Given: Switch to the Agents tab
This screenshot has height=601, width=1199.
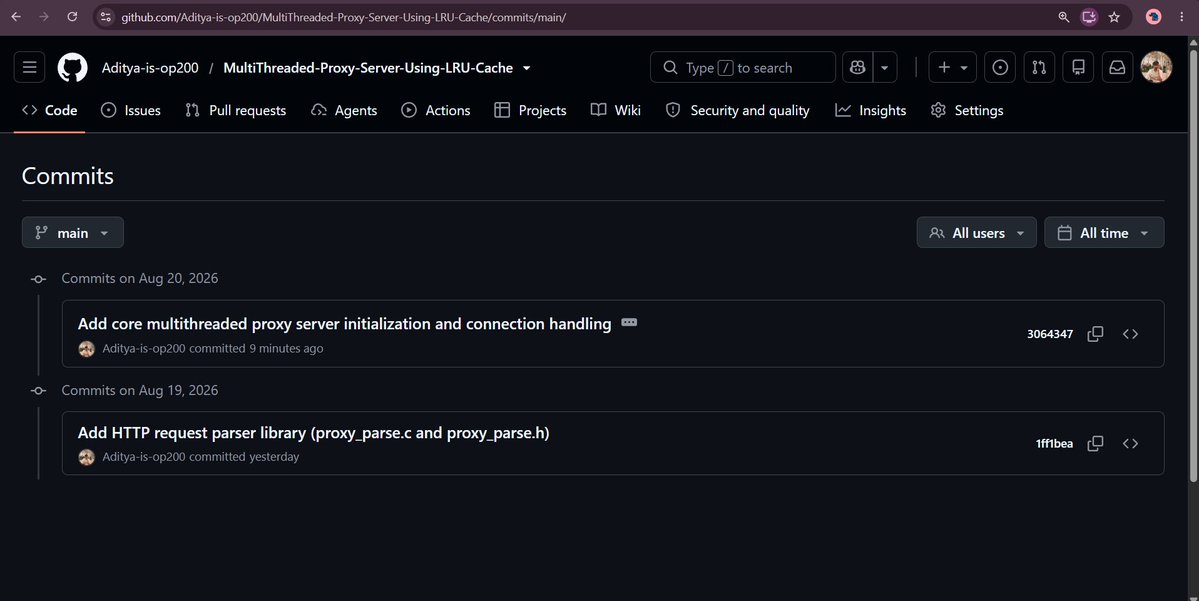Looking at the screenshot, I should (x=344, y=110).
